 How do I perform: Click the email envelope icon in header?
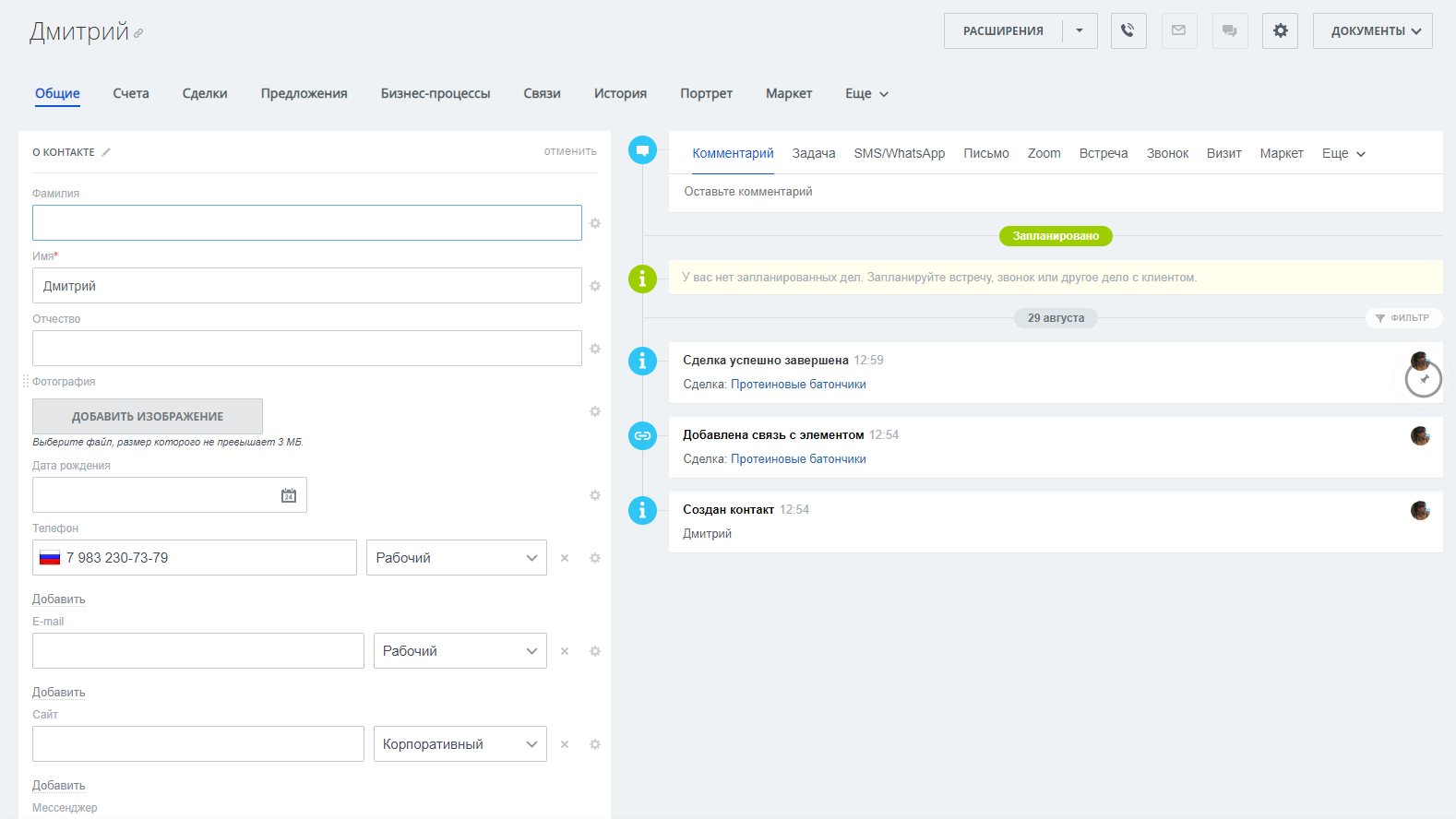[x=1178, y=30]
